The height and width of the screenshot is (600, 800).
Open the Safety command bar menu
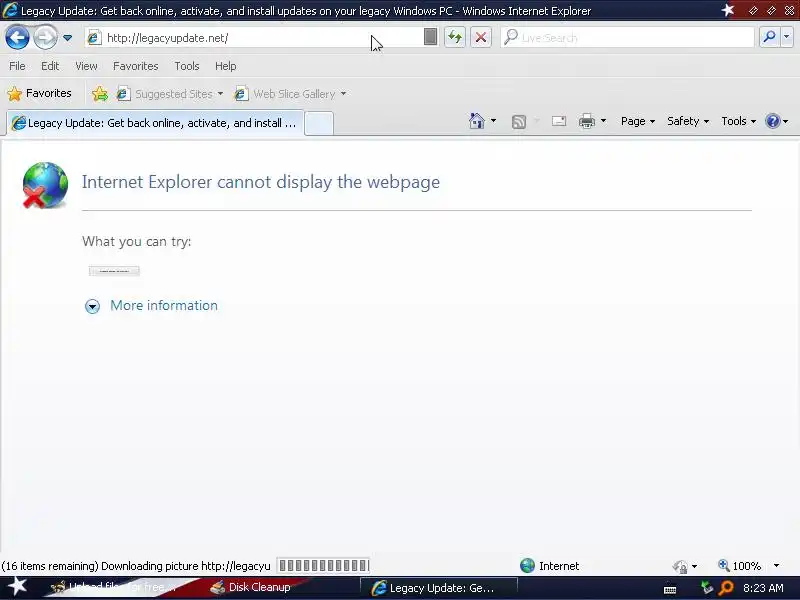point(688,121)
